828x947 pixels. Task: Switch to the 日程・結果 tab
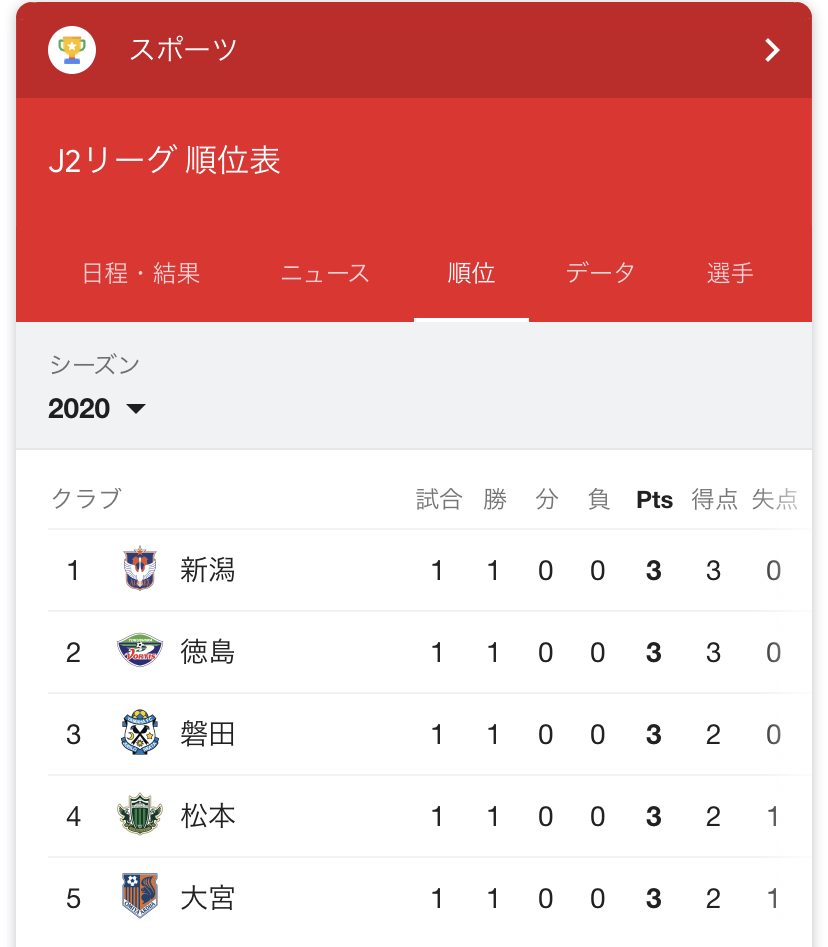[x=141, y=273]
